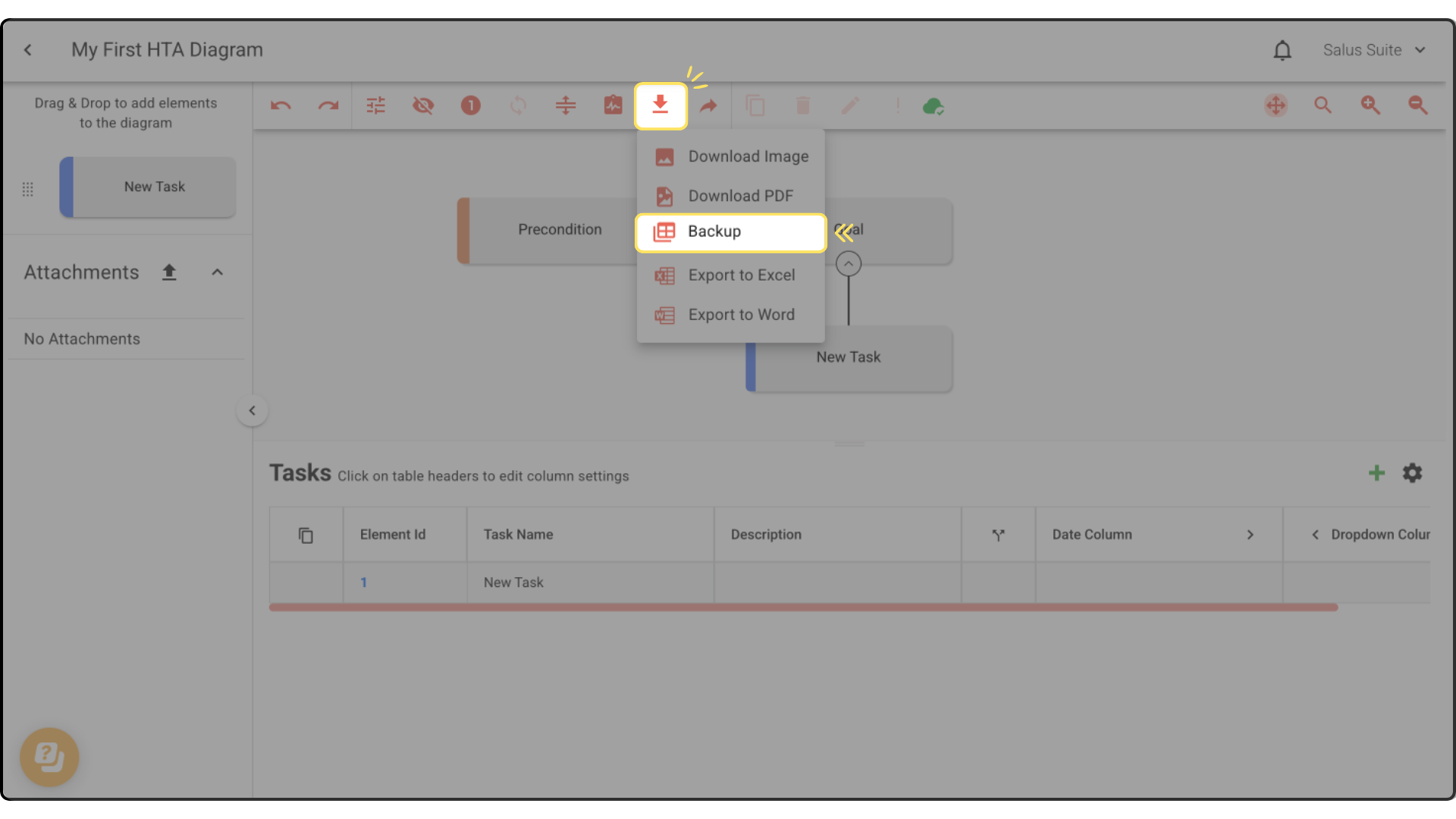Click the green cloud saved icon
1456x819 pixels.
(x=933, y=106)
